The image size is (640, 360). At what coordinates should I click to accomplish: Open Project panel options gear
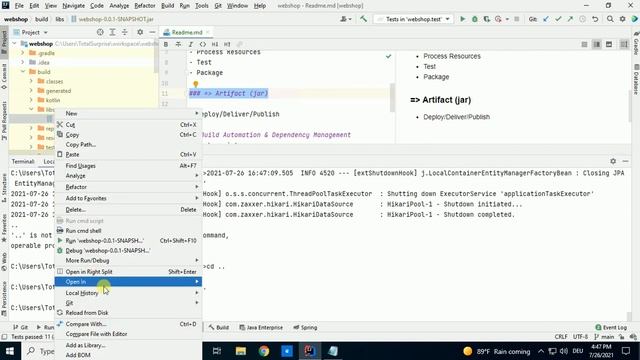click(140, 32)
